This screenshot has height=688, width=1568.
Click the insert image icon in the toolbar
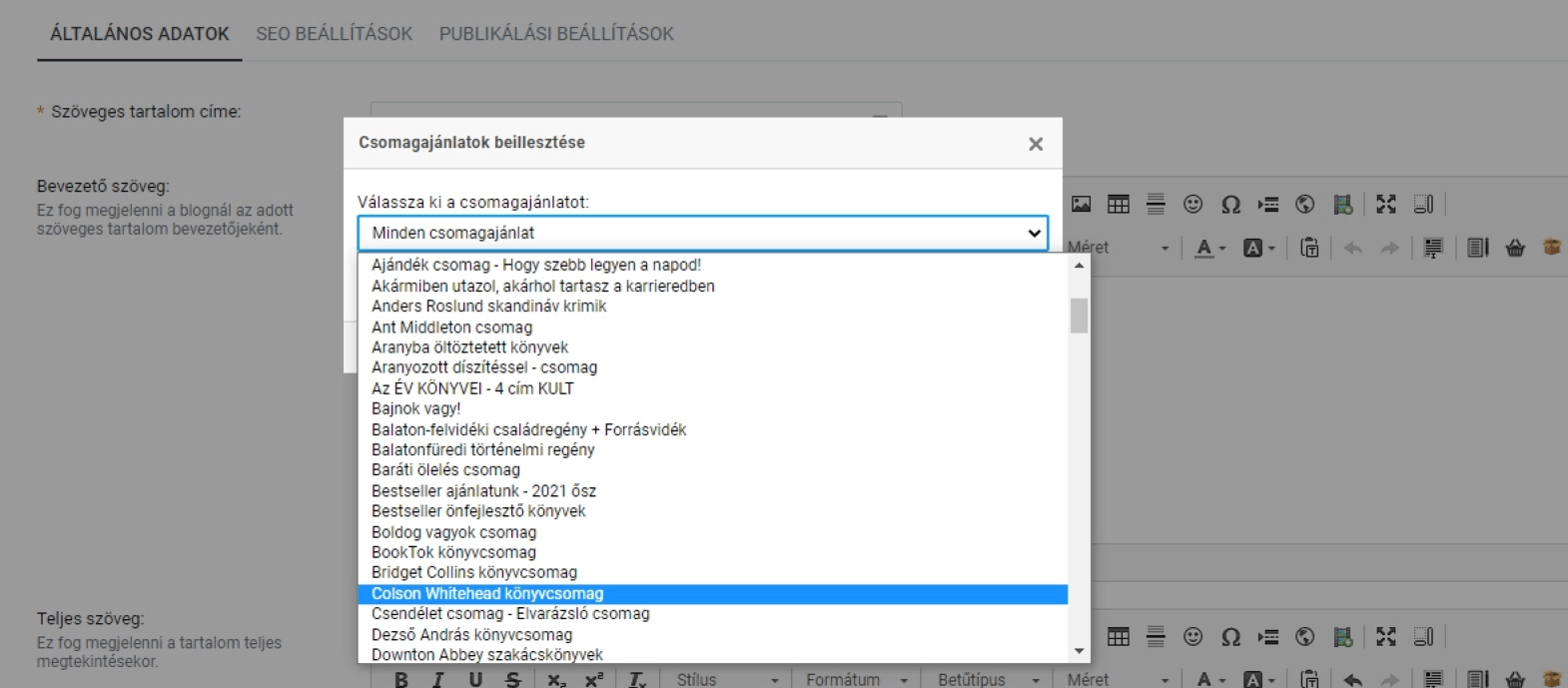coord(1081,204)
